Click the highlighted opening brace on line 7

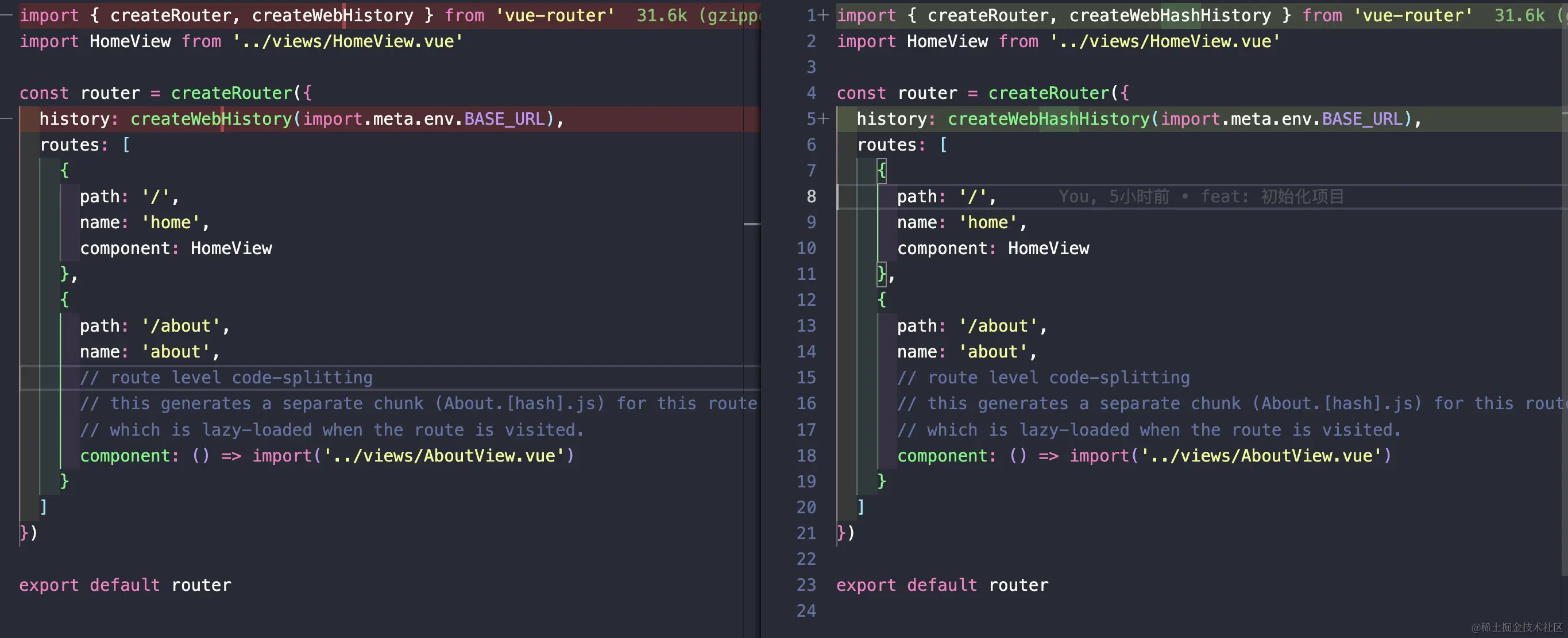click(x=882, y=171)
